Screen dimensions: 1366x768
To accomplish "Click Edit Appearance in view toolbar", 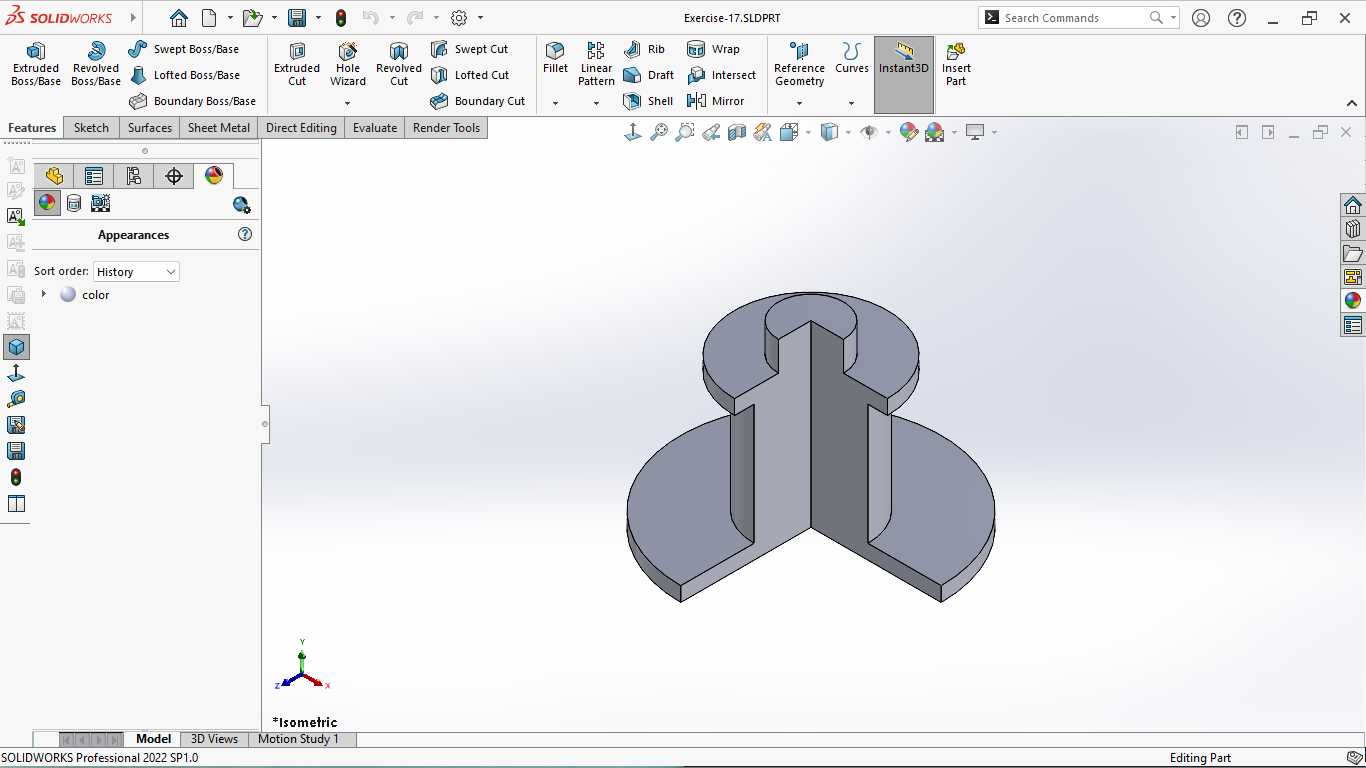I will (x=908, y=132).
